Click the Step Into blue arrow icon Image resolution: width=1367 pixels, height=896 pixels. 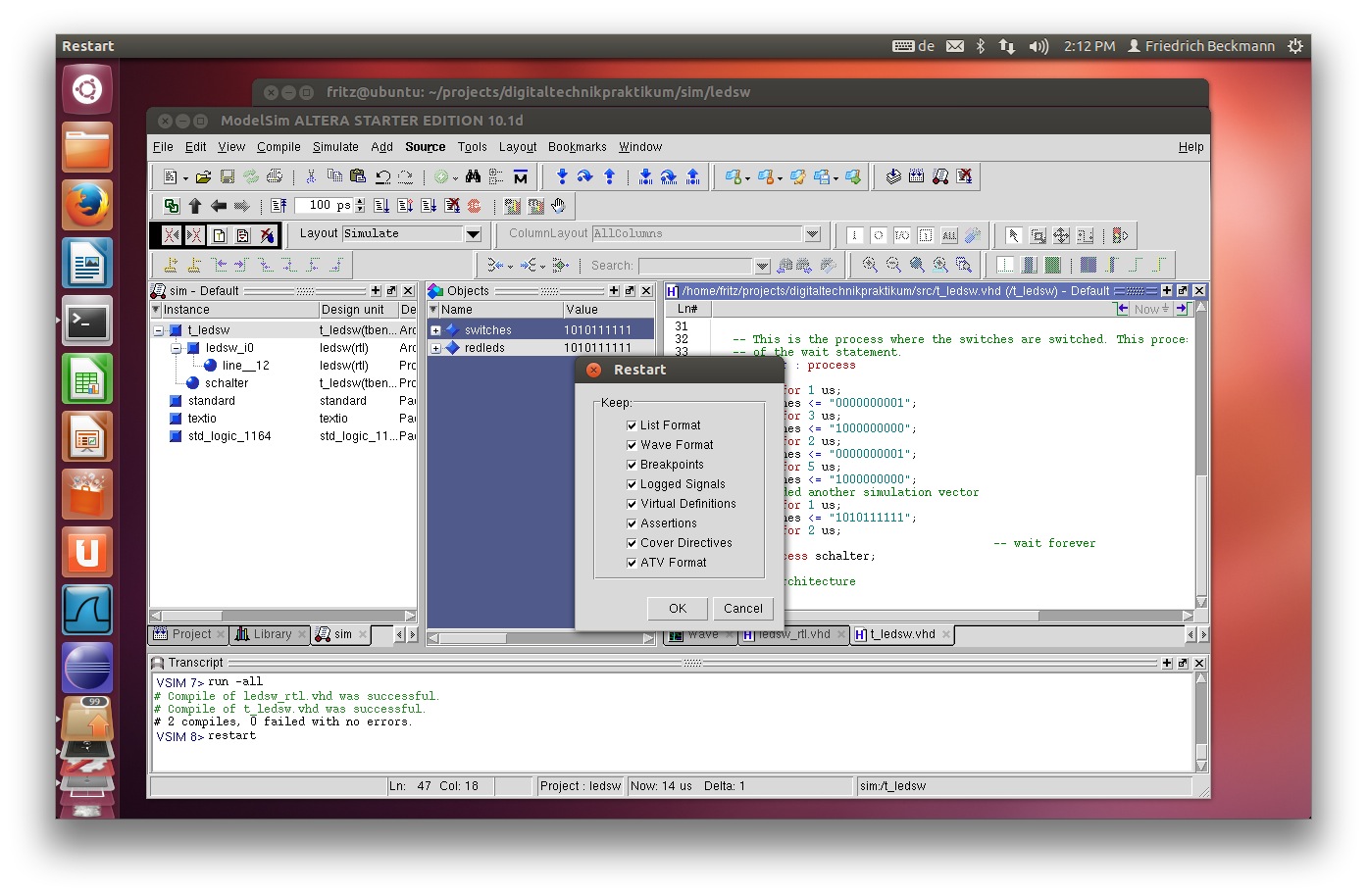pos(562,176)
